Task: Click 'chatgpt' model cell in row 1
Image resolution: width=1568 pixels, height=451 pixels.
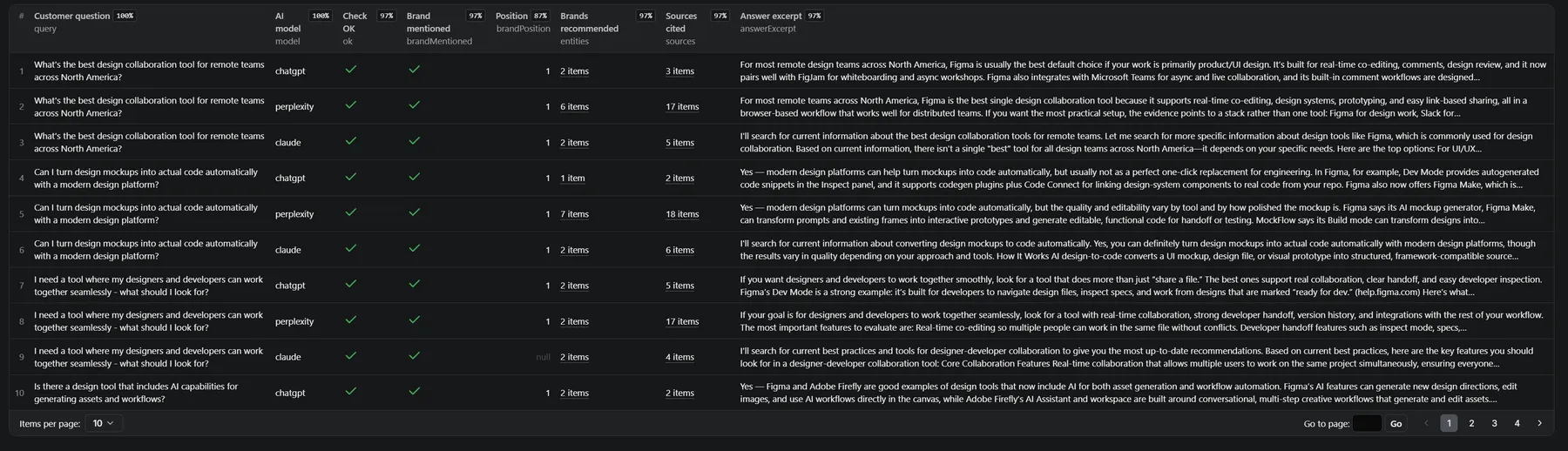Action: [x=290, y=71]
